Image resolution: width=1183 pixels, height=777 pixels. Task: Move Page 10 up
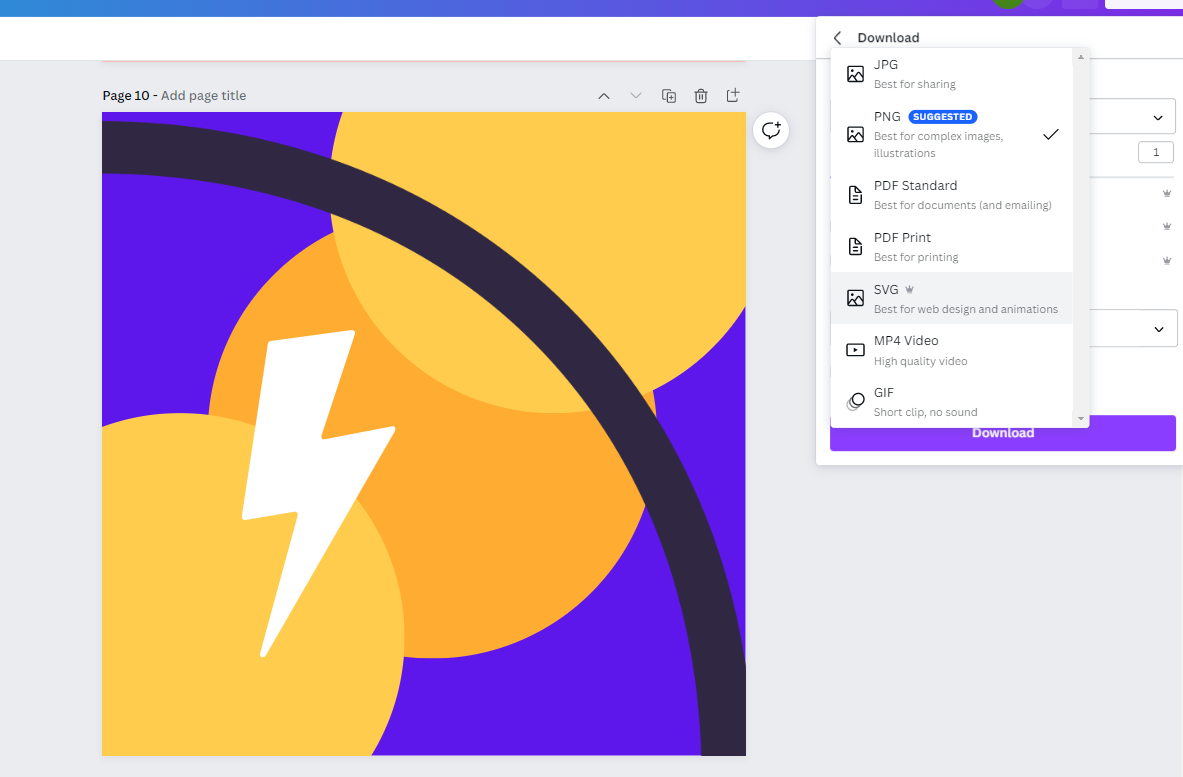(604, 96)
